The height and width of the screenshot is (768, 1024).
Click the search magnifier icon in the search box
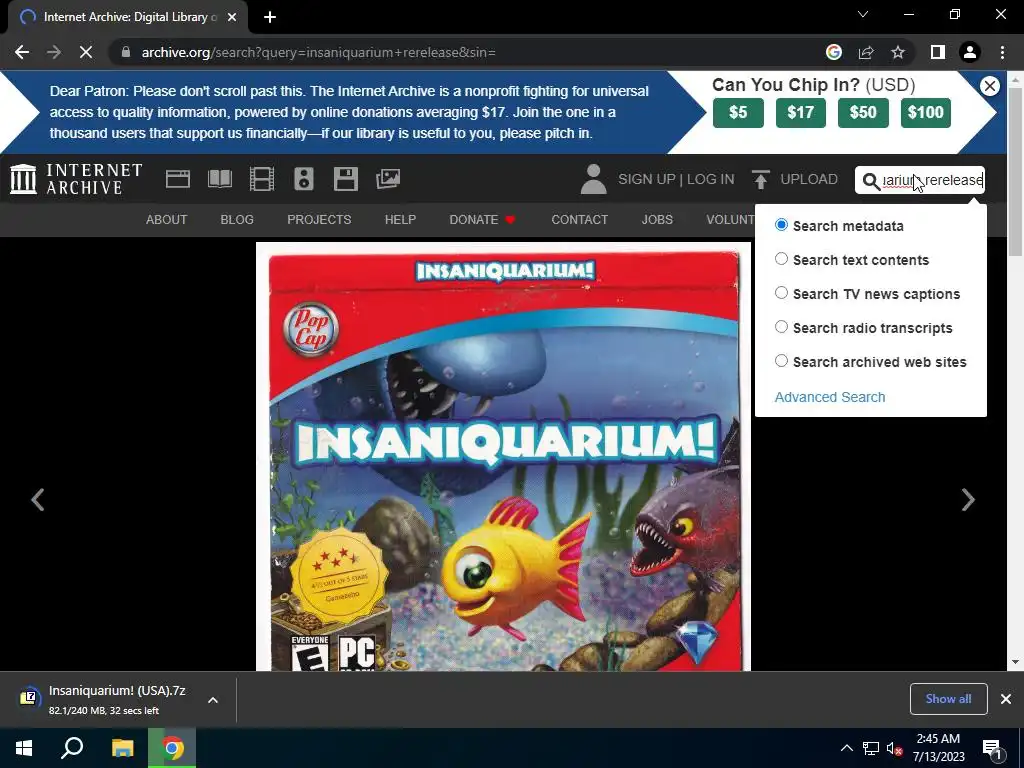click(871, 180)
